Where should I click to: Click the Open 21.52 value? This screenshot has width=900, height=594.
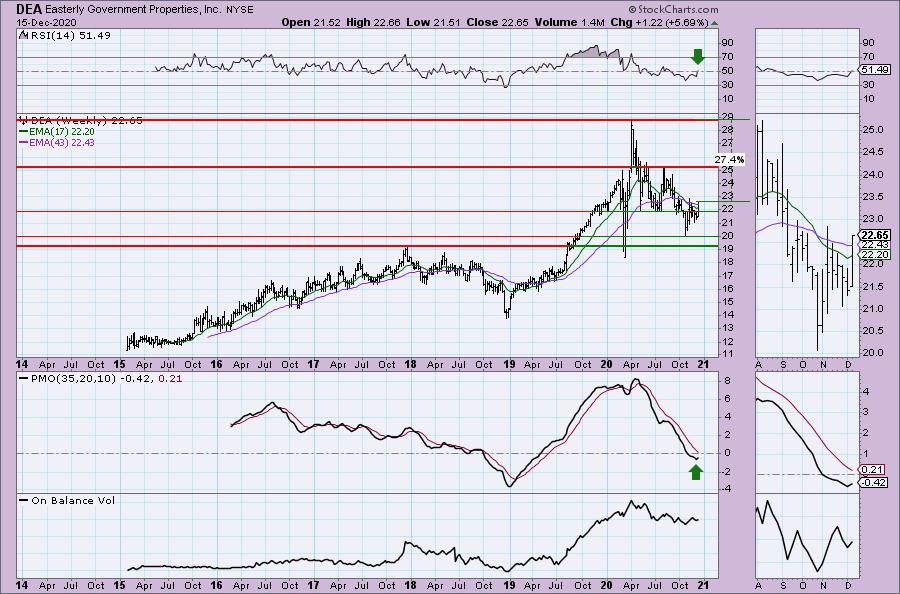(x=311, y=22)
